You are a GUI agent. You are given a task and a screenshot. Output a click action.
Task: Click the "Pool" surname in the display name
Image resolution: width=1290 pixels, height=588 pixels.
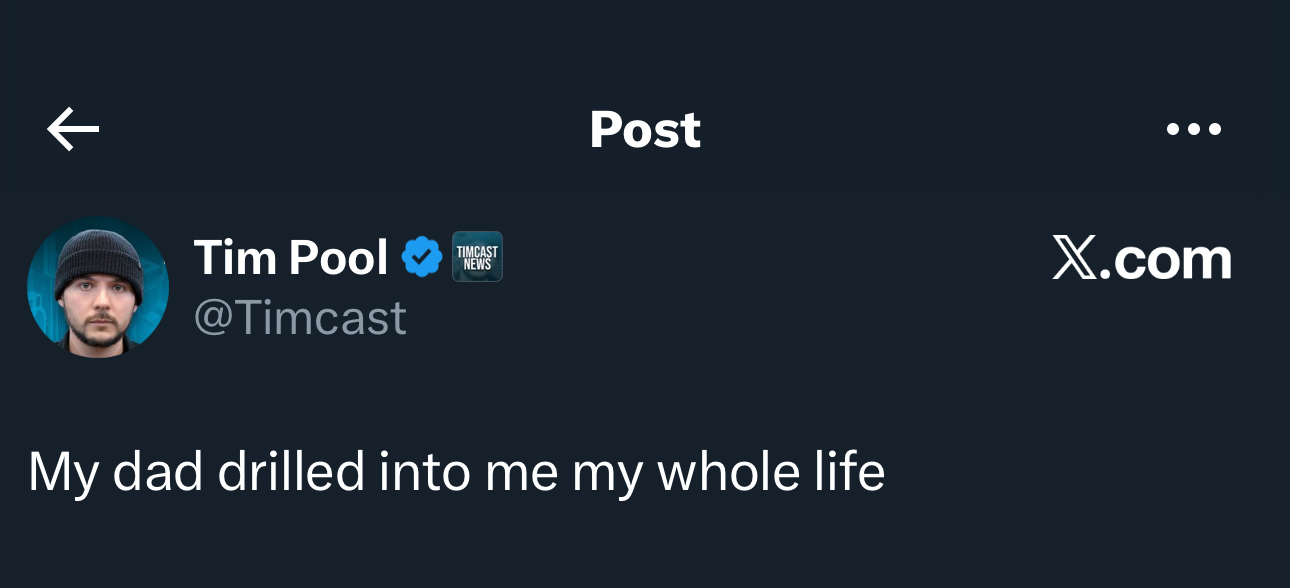point(338,258)
